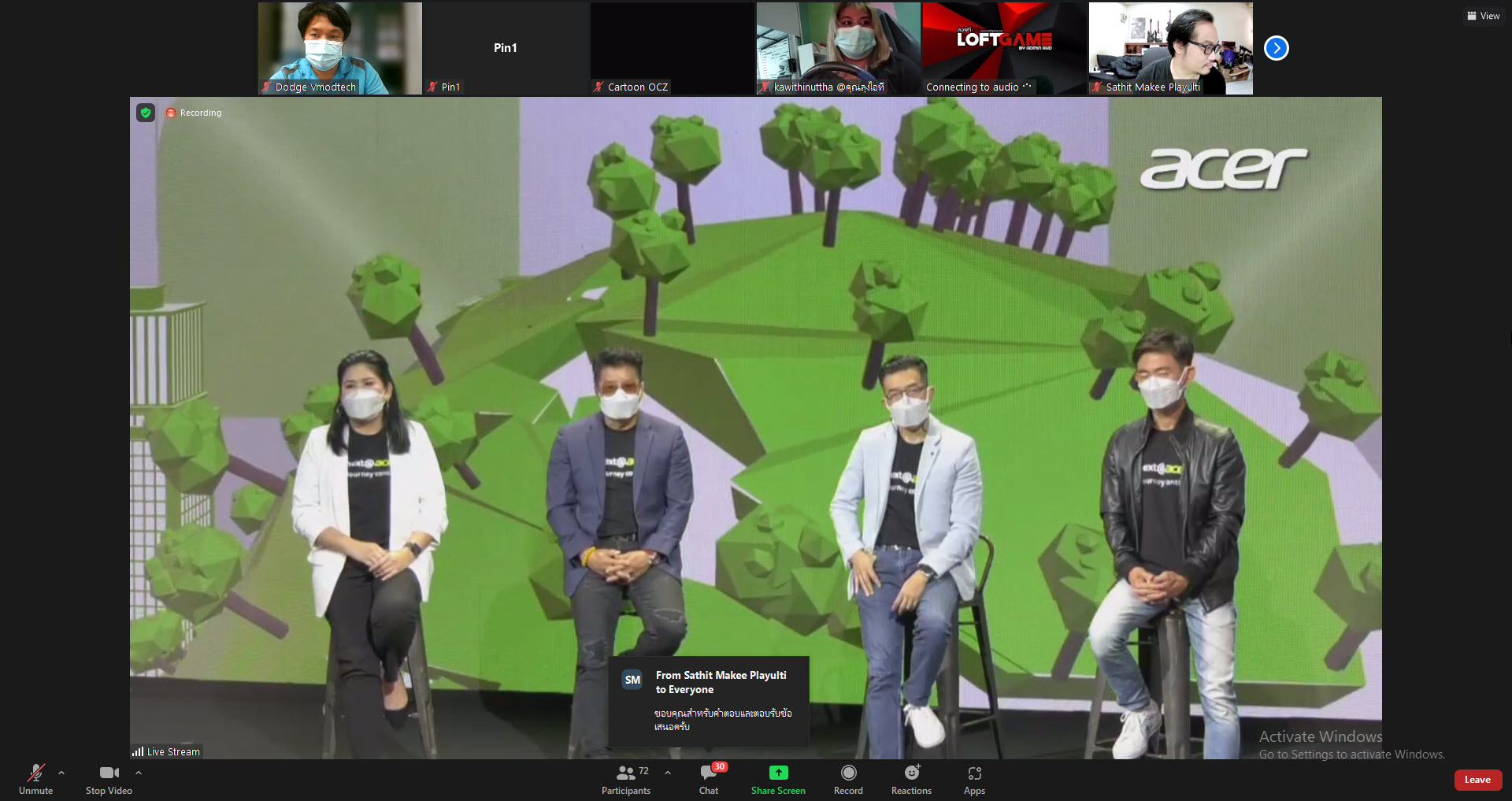
Task: Expand video options next to Stop Video
Action: (x=139, y=772)
